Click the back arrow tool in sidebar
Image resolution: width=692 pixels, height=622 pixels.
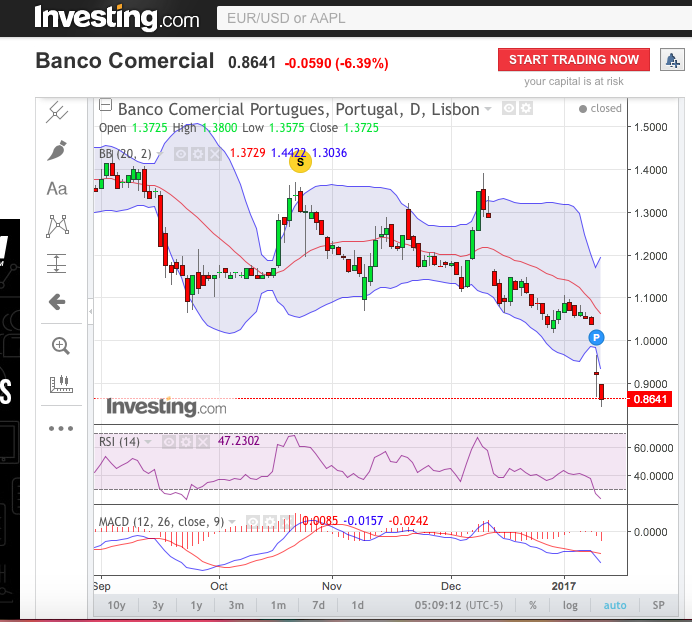[x=57, y=302]
